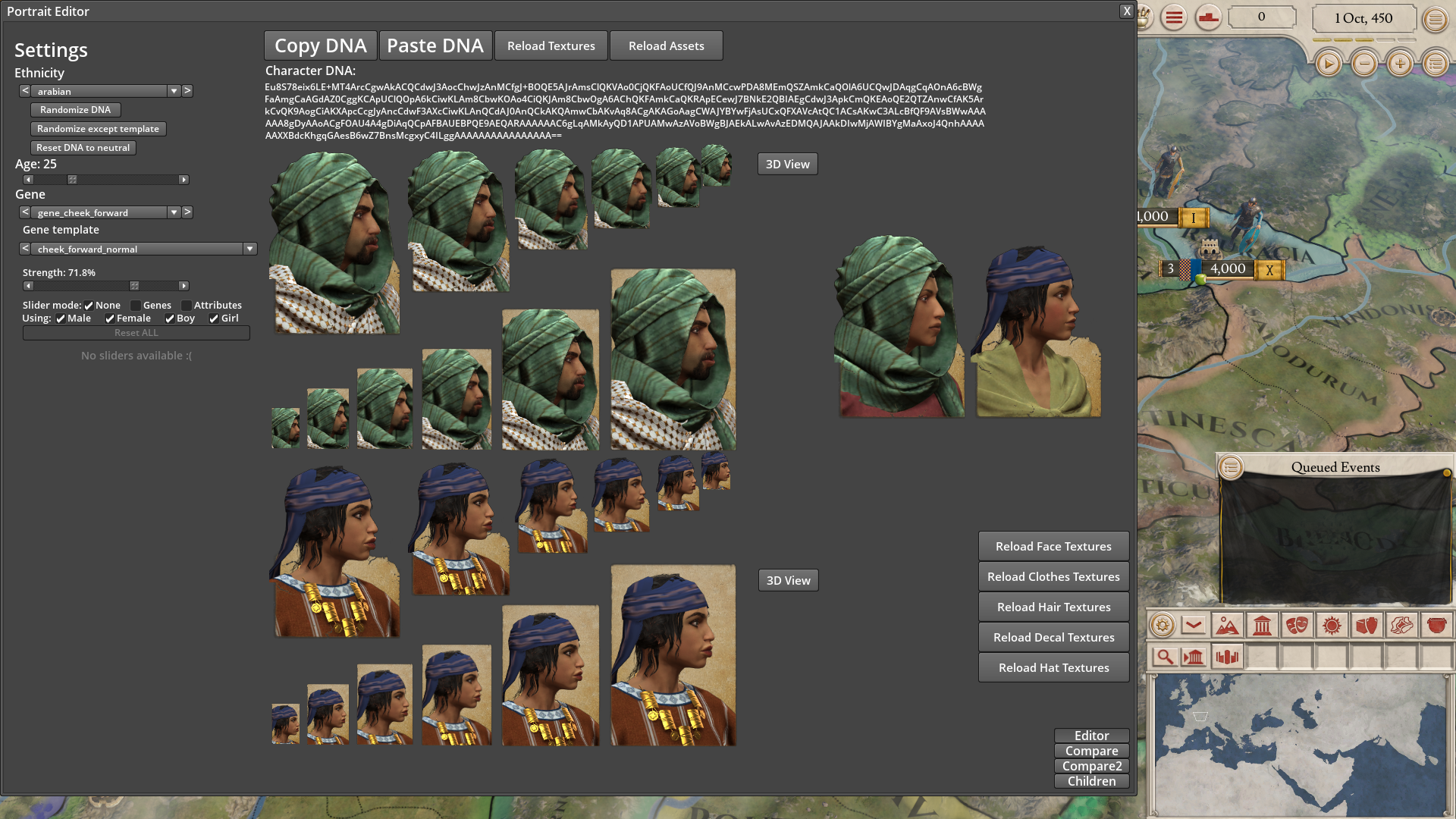Viewport: 1456px width, 819px height.
Task: Select the culture map mode masks icon
Action: [x=1297, y=626]
